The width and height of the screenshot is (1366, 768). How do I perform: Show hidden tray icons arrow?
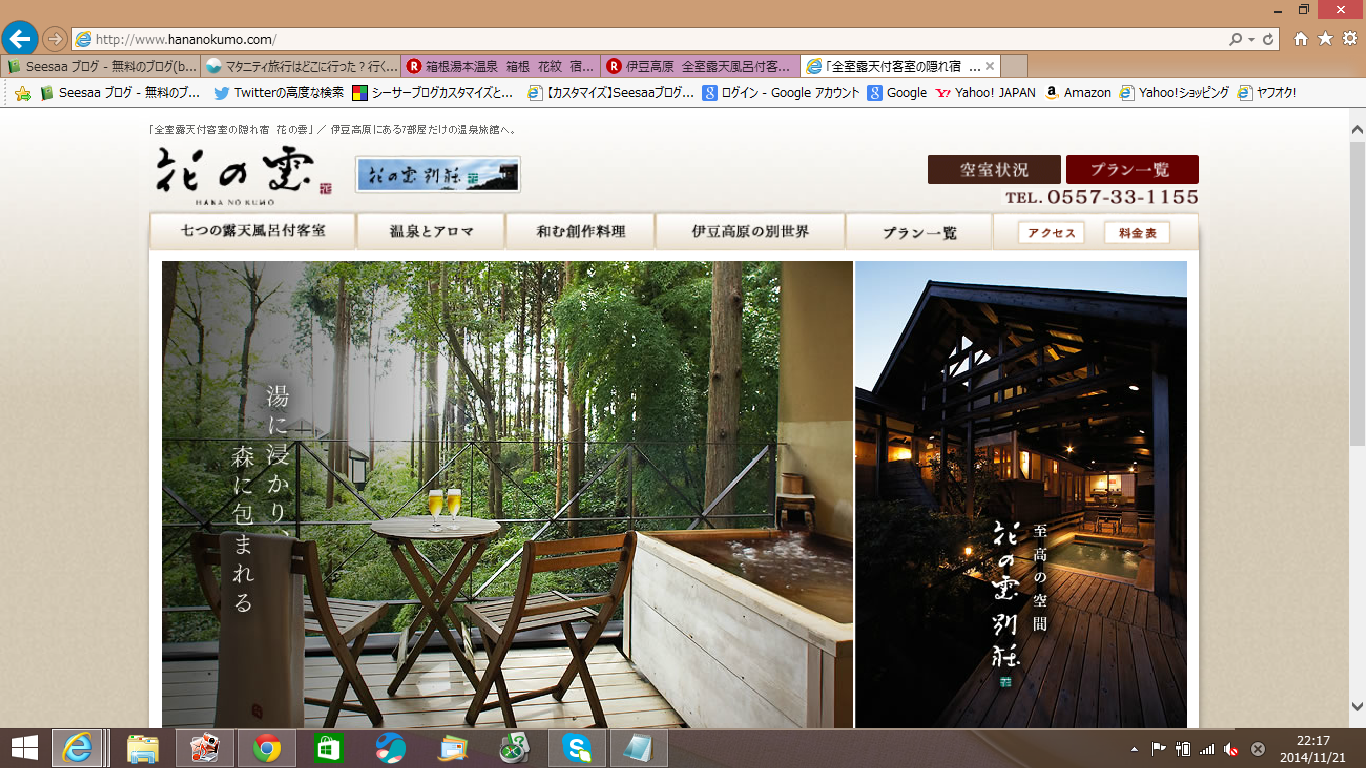coord(1134,748)
